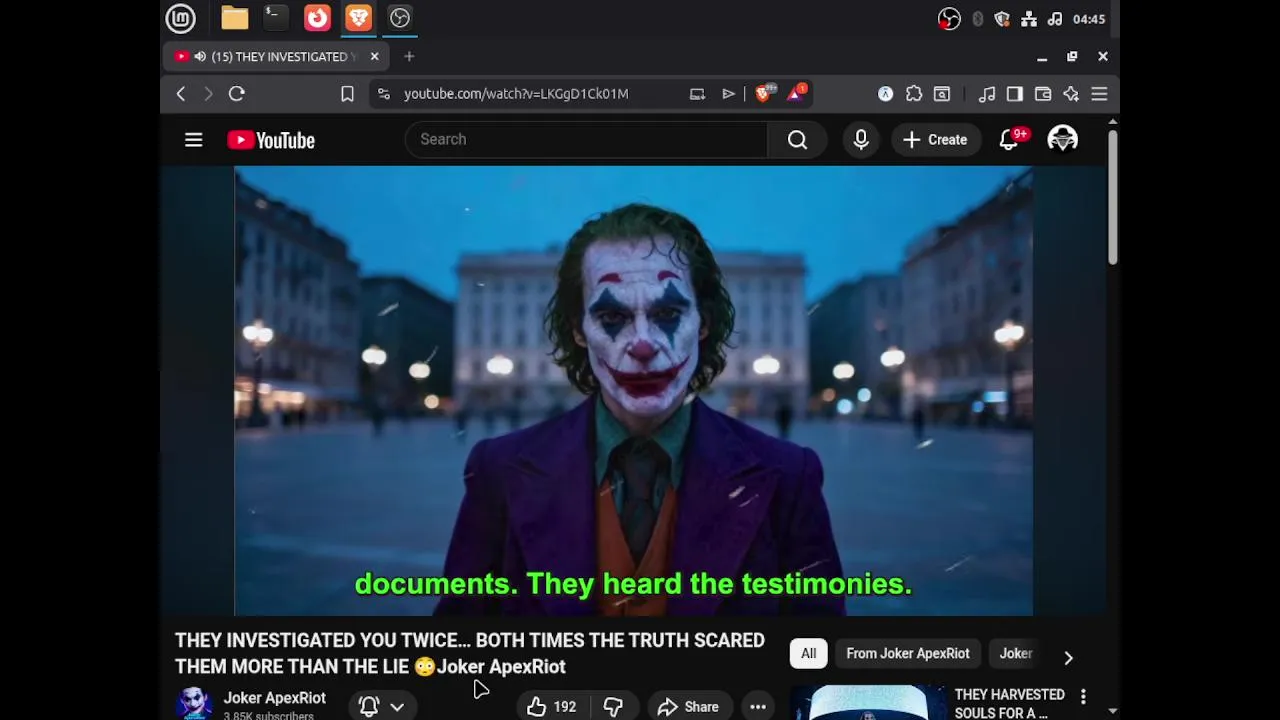Open the terminal from the panel

275,18
